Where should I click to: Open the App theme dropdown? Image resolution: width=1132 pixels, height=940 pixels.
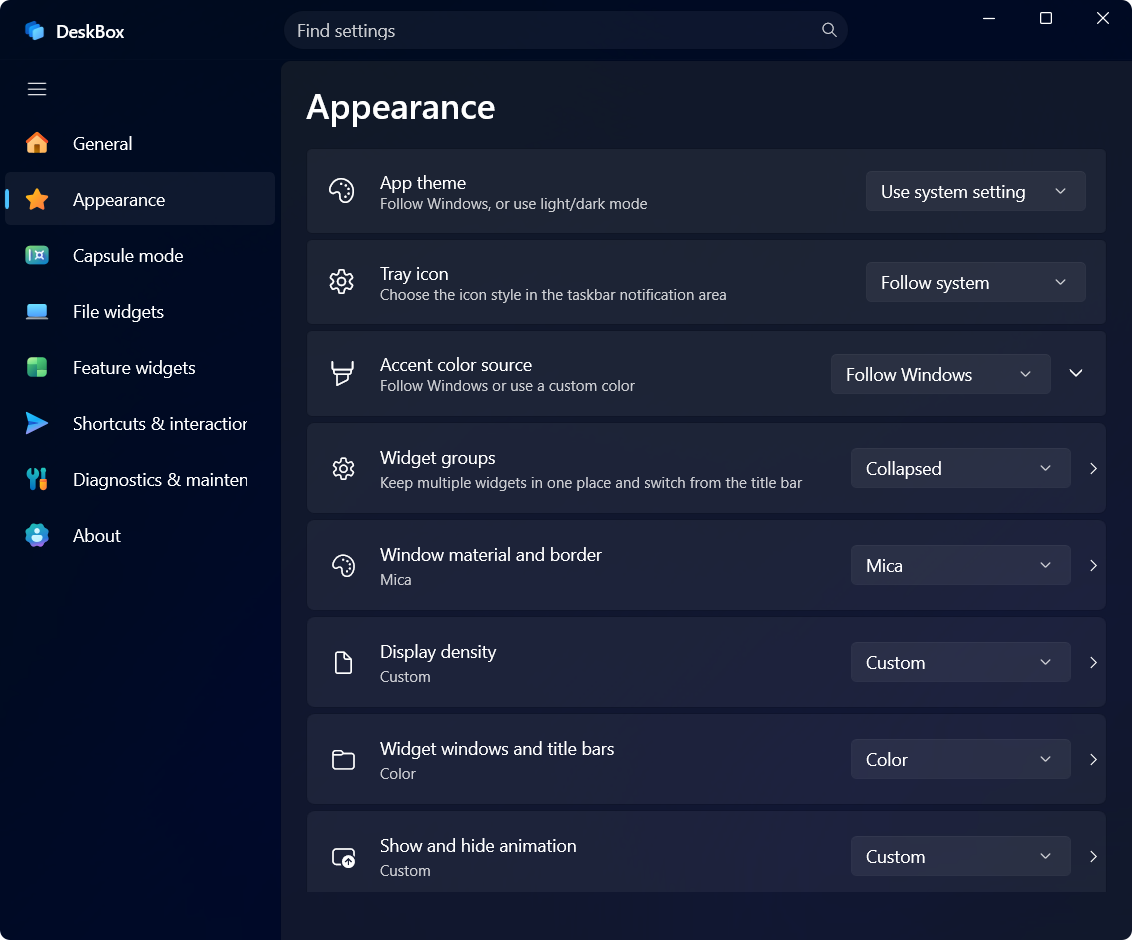pyautogui.click(x=975, y=191)
